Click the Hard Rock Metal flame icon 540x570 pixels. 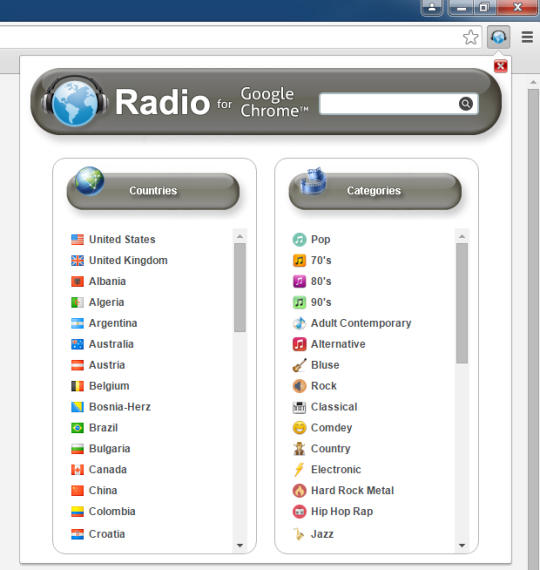point(299,490)
